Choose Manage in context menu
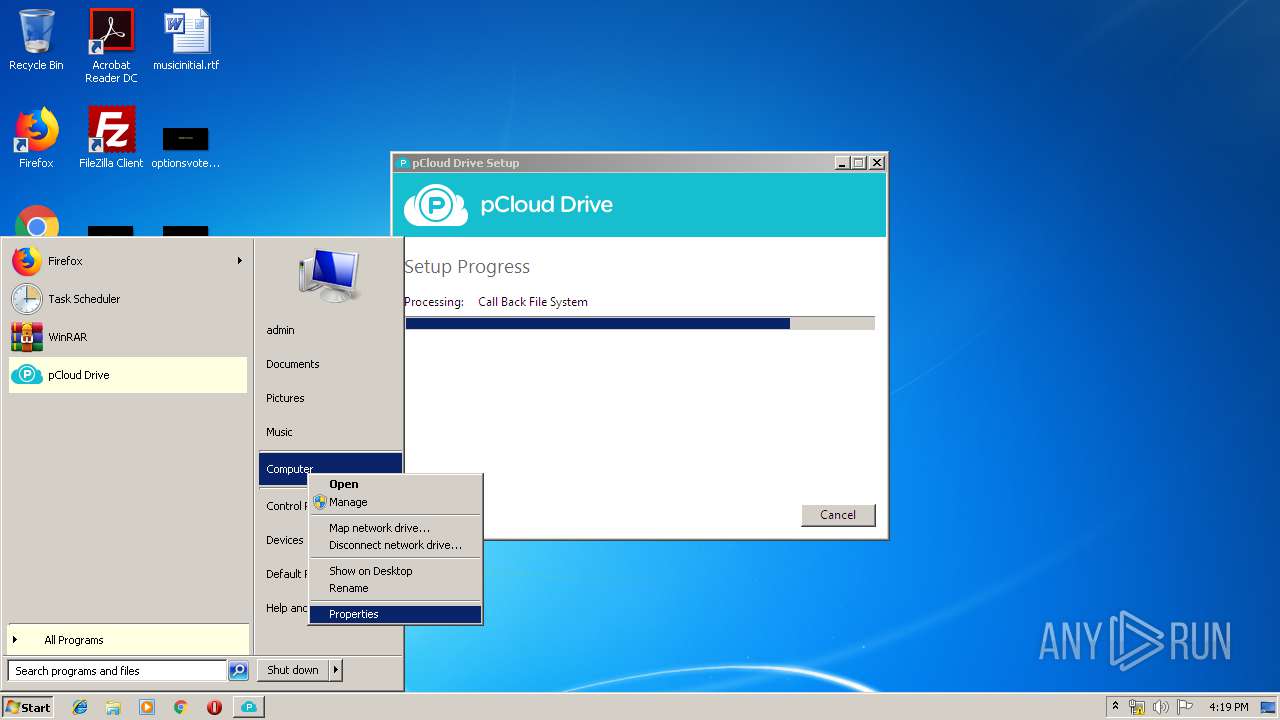Image resolution: width=1280 pixels, height=720 pixels. [395, 502]
